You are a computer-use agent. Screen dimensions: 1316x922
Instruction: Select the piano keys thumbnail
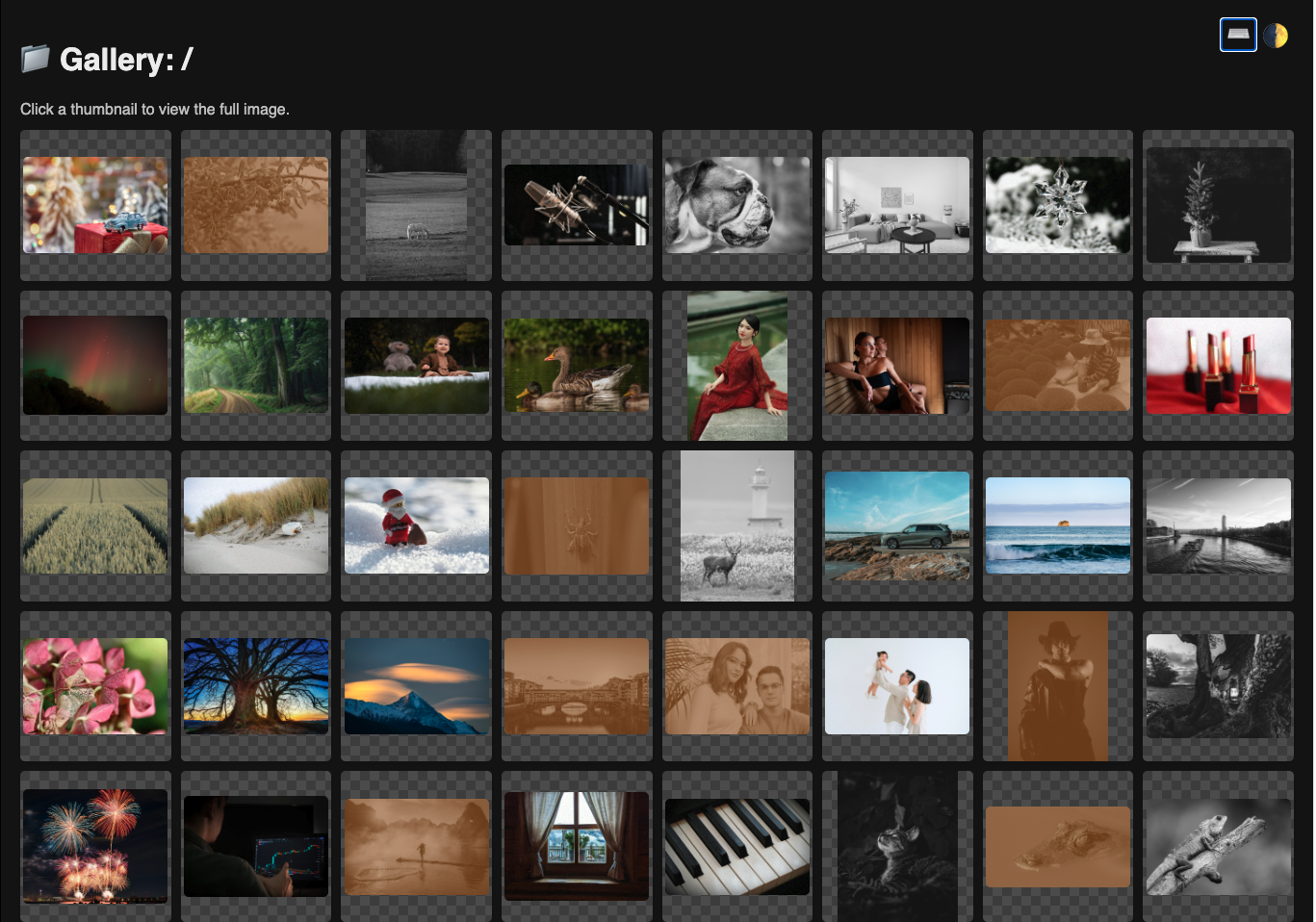736,846
